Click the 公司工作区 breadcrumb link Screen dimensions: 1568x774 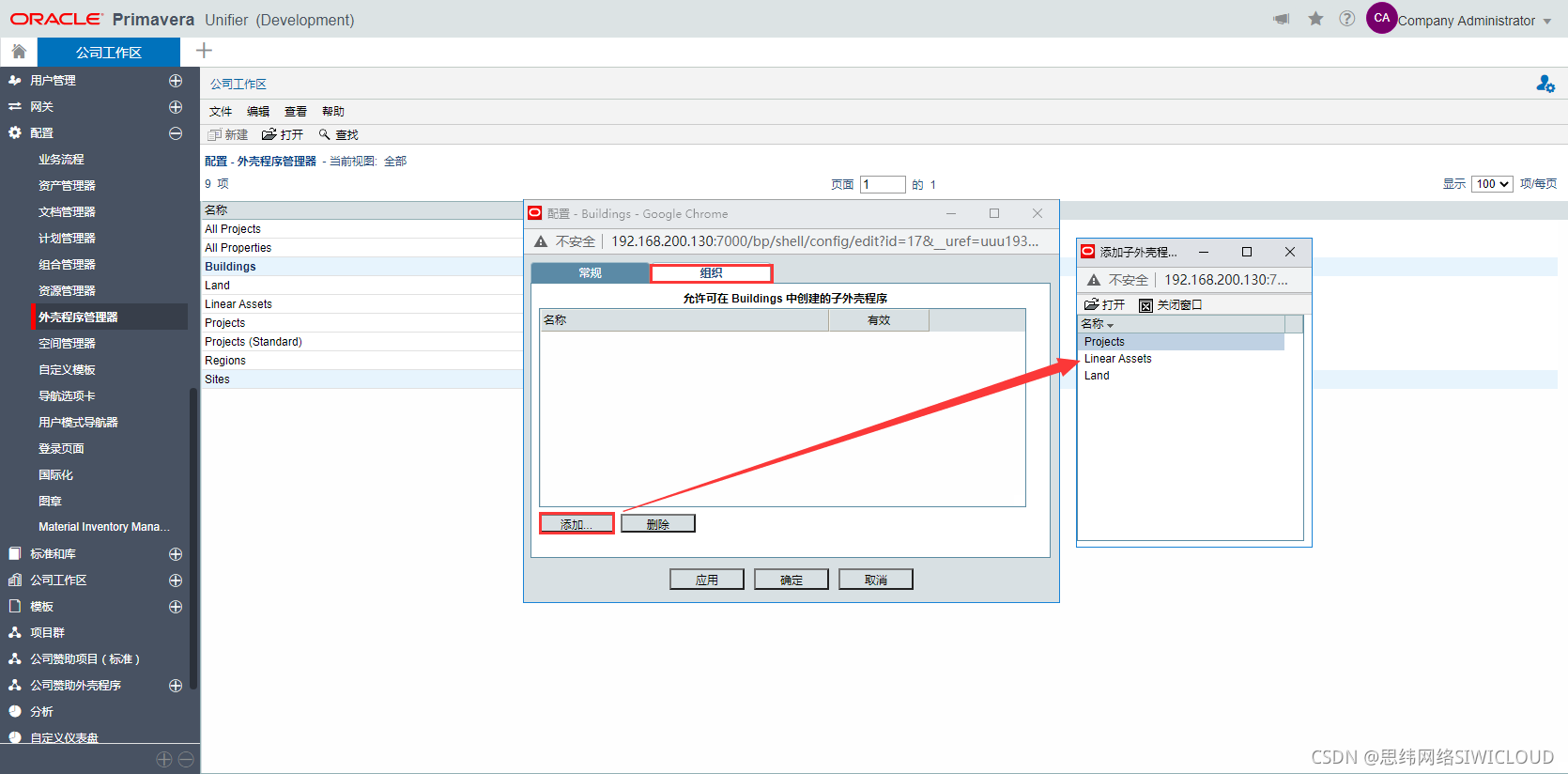click(238, 85)
